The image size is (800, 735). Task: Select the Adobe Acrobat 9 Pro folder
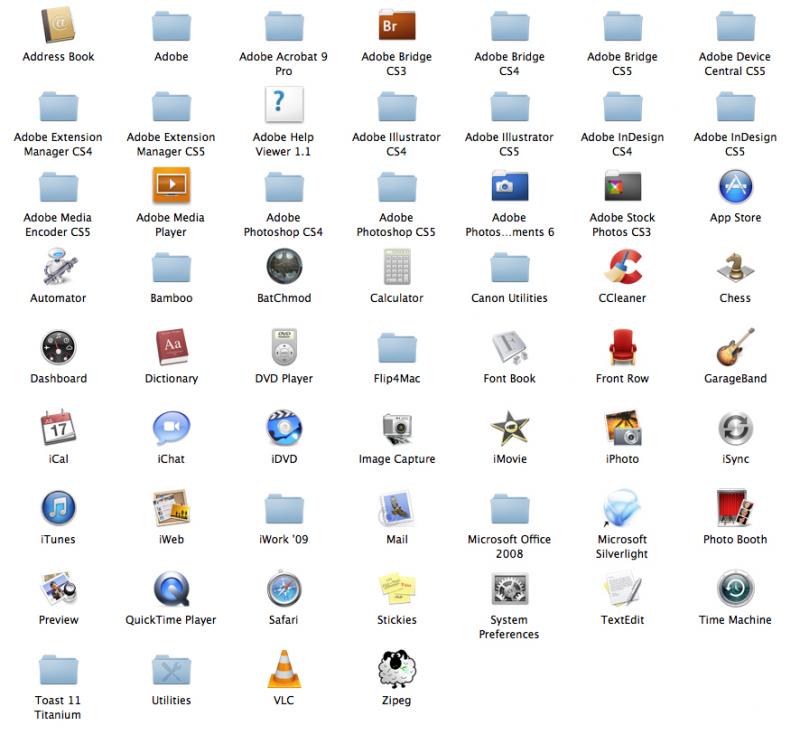[284, 26]
